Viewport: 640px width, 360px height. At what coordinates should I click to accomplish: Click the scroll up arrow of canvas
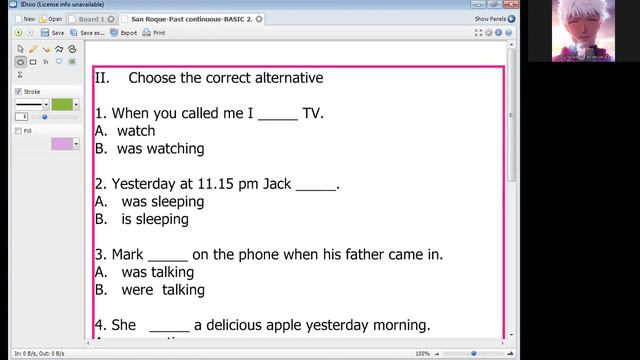[511, 44]
